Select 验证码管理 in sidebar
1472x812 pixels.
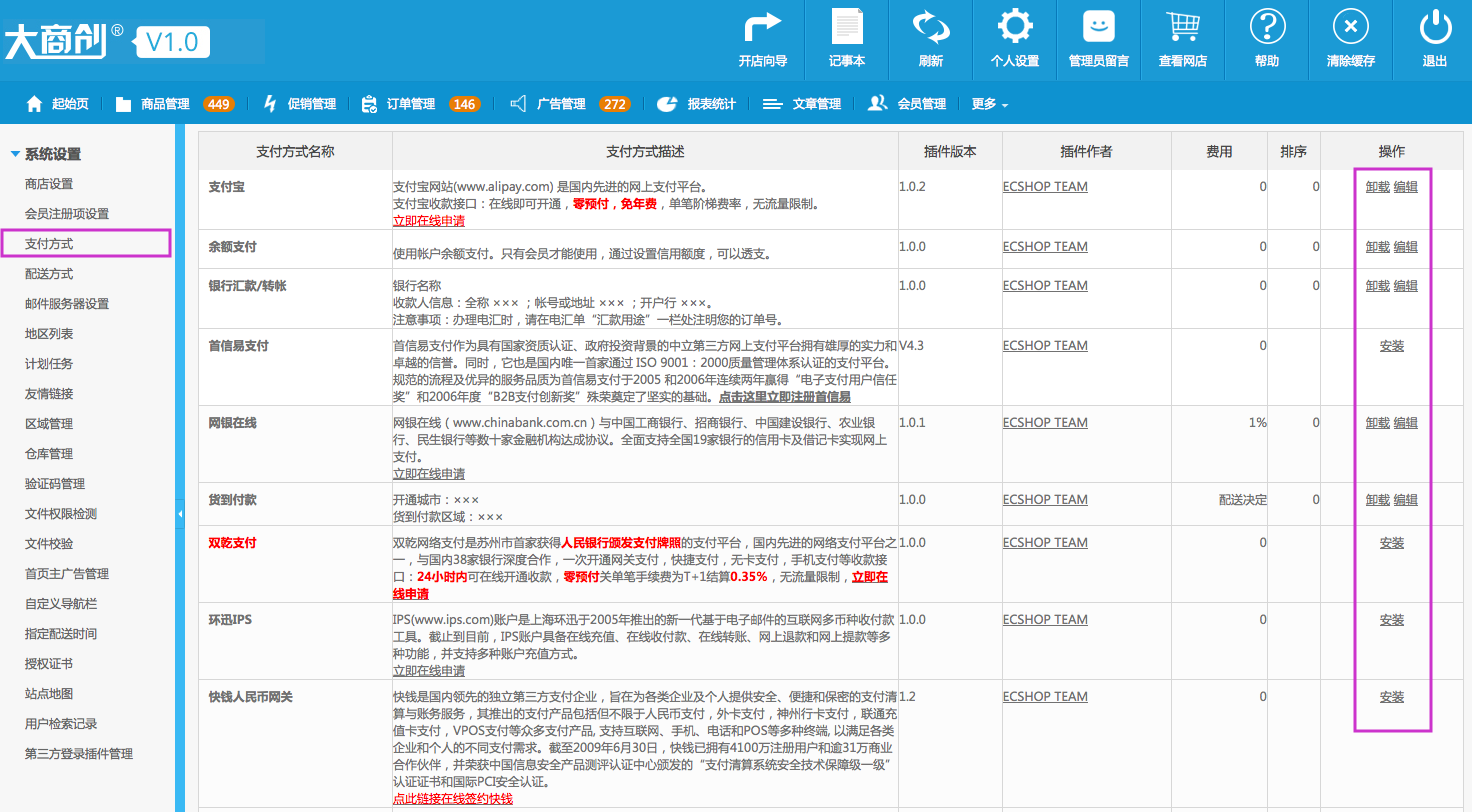click(55, 484)
